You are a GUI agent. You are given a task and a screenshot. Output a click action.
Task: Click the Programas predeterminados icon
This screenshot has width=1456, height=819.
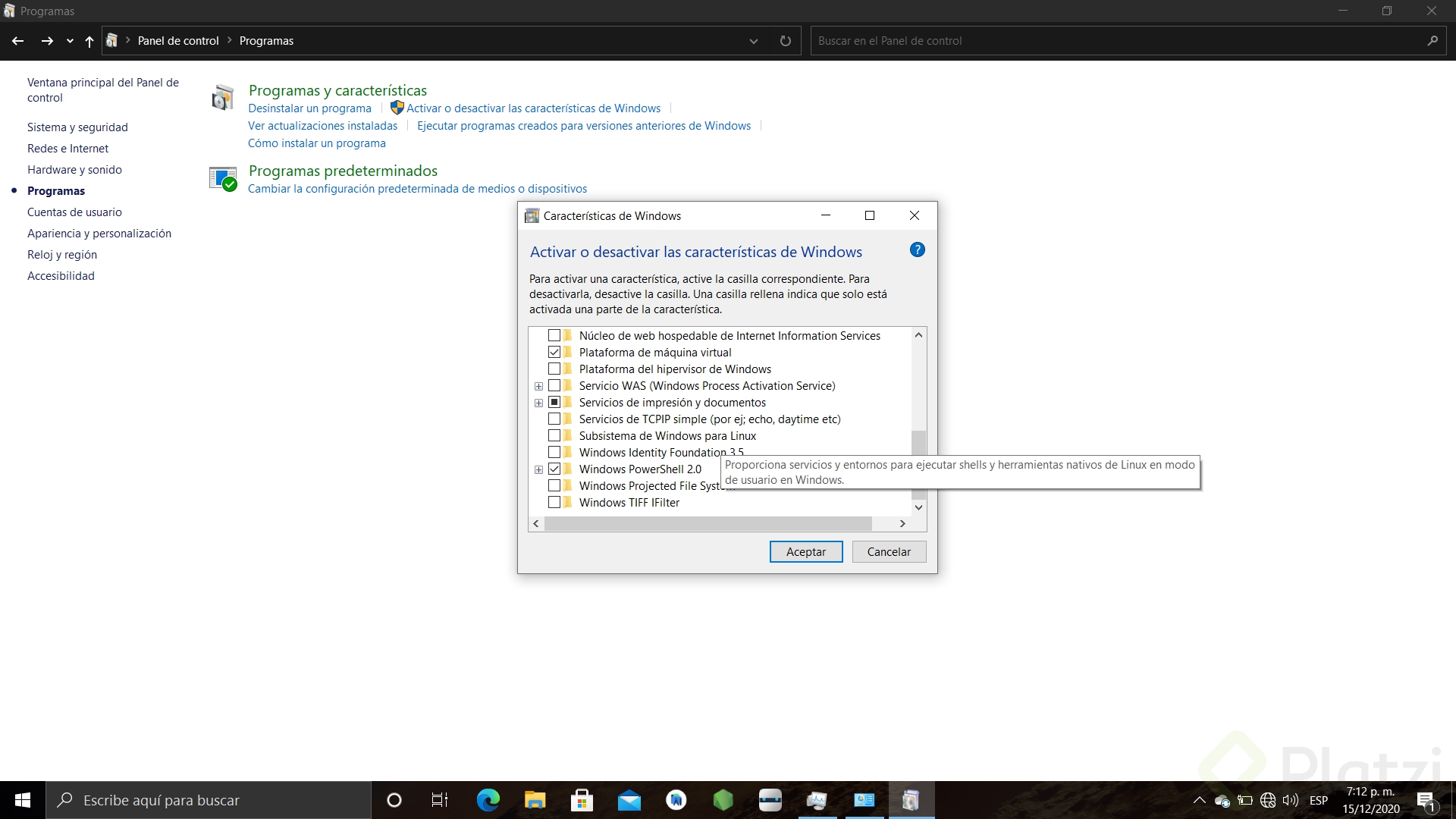pyautogui.click(x=223, y=179)
